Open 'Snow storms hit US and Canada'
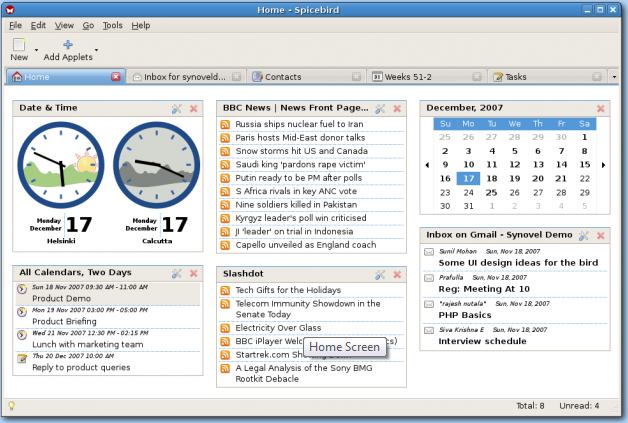The height and width of the screenshot is (423, 628). point(301,151)
